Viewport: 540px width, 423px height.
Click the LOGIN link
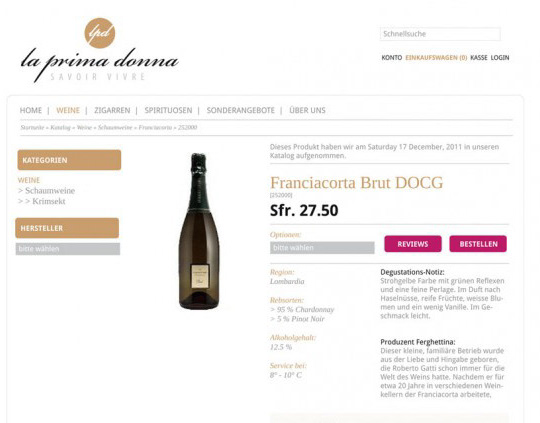coord(500,58)
